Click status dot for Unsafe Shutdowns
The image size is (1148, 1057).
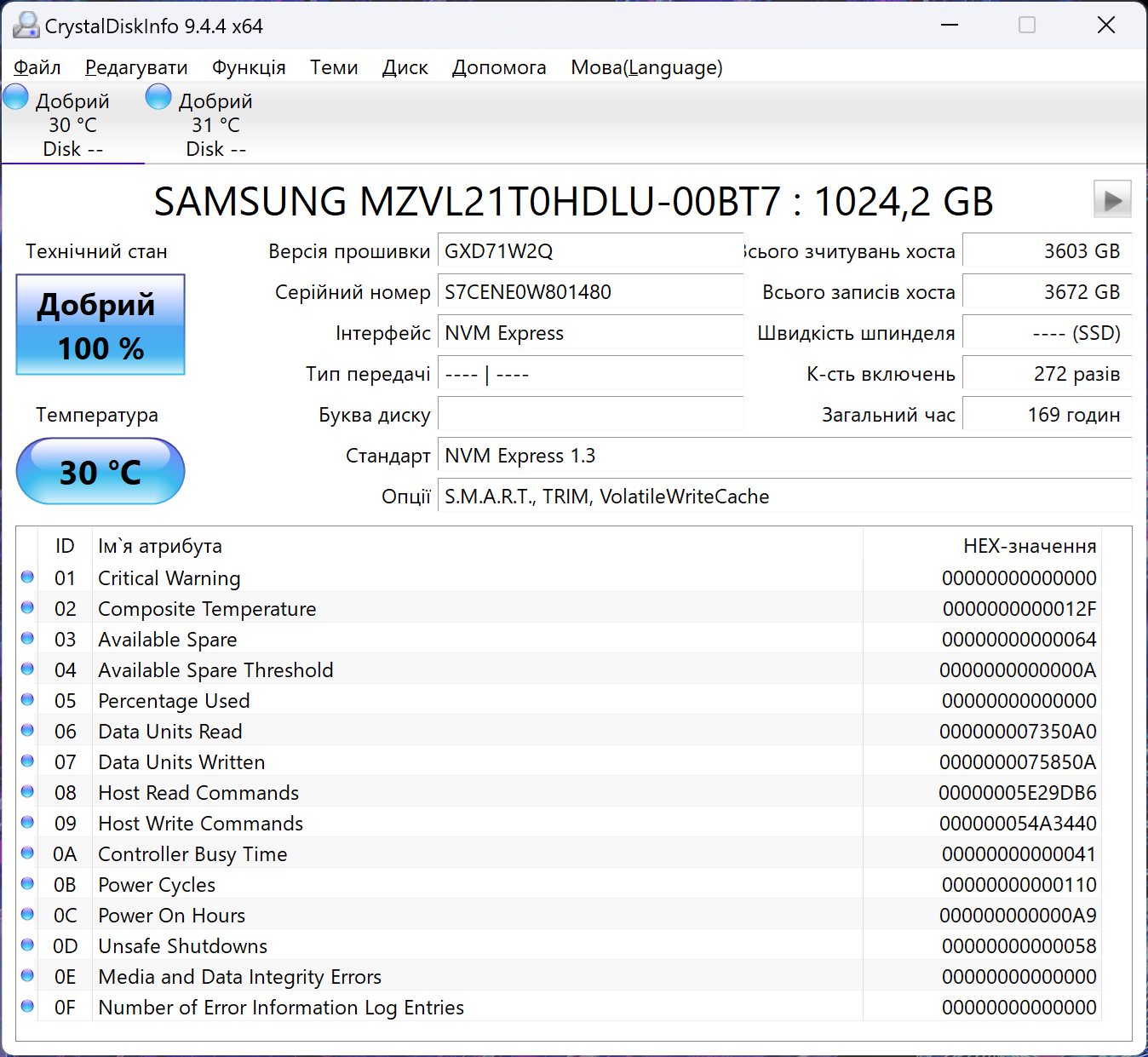[x=27, y=945]
